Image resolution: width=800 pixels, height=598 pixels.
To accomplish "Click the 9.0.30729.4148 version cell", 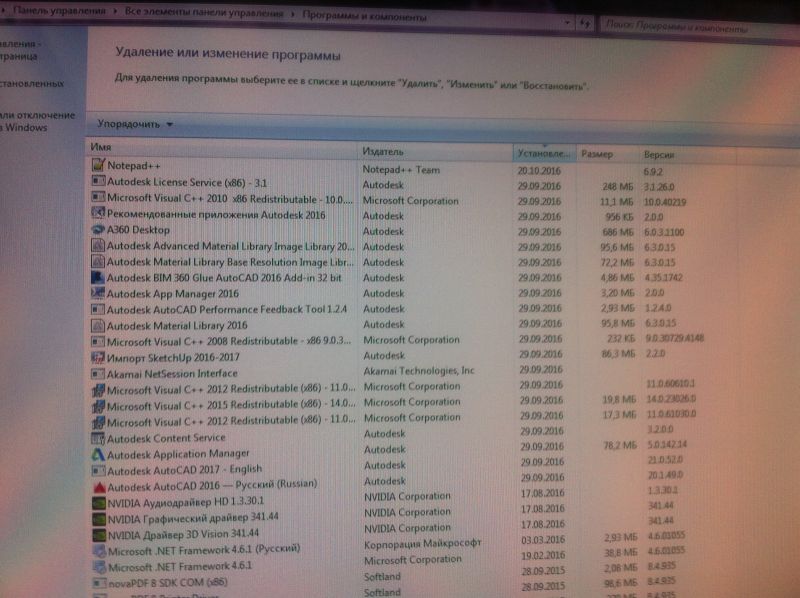I will coord(674,338).
